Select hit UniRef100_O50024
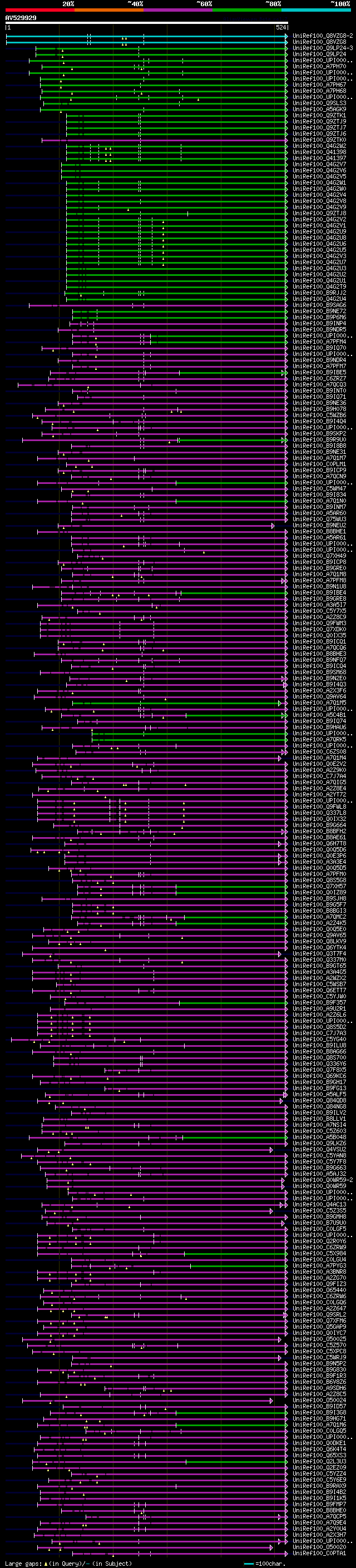Screen dimensions: 356x1568 [x=319, y=1401]
